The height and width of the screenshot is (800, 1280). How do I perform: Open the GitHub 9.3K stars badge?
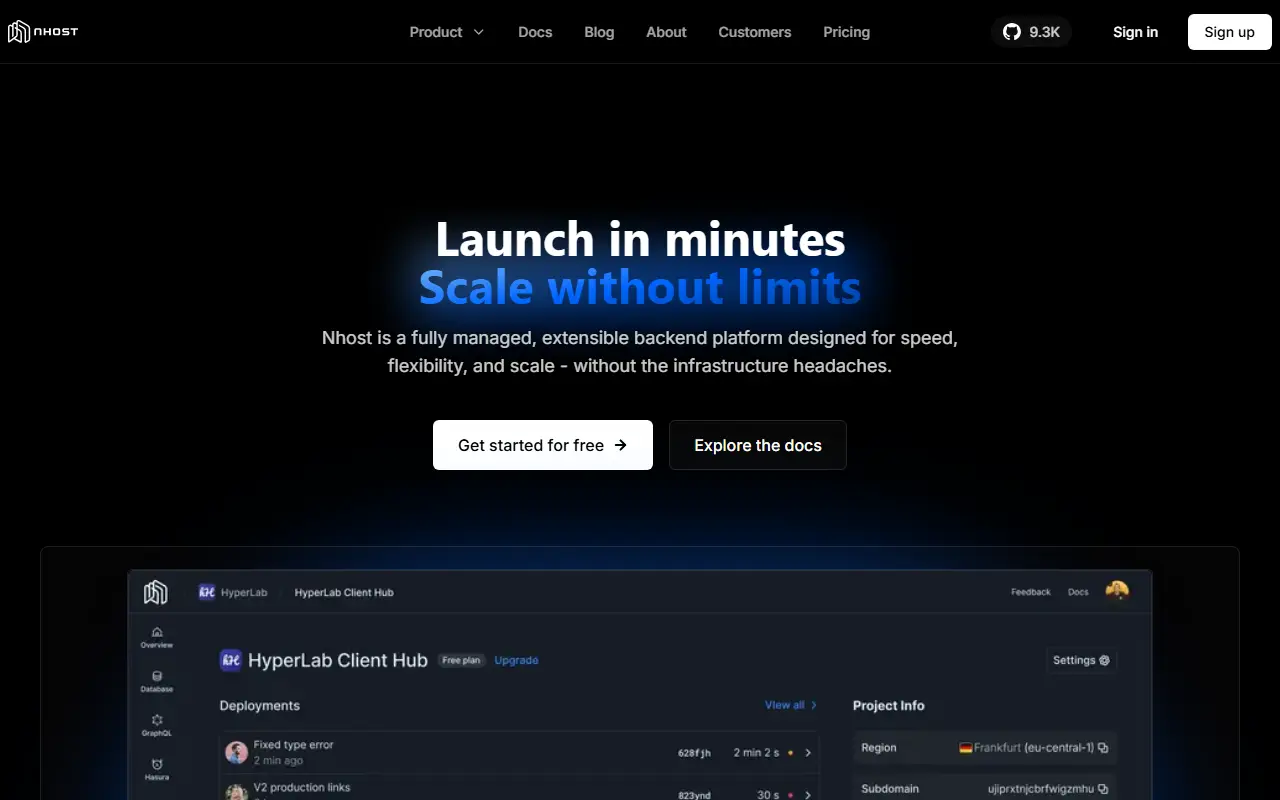tap(1031, 32)
